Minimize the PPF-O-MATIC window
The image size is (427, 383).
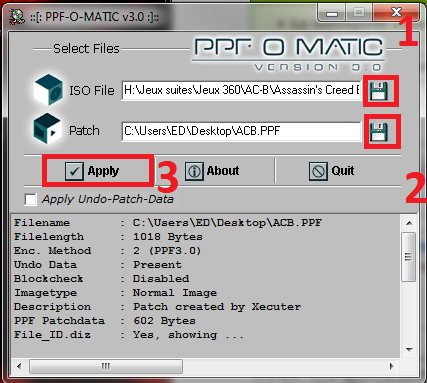[x=332, y=13]
